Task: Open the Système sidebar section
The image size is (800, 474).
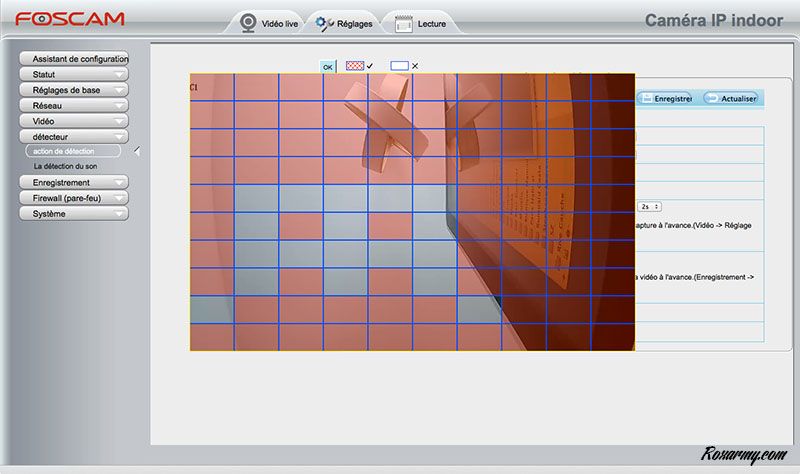Action: pyautogui.click(x=74, y=213)
